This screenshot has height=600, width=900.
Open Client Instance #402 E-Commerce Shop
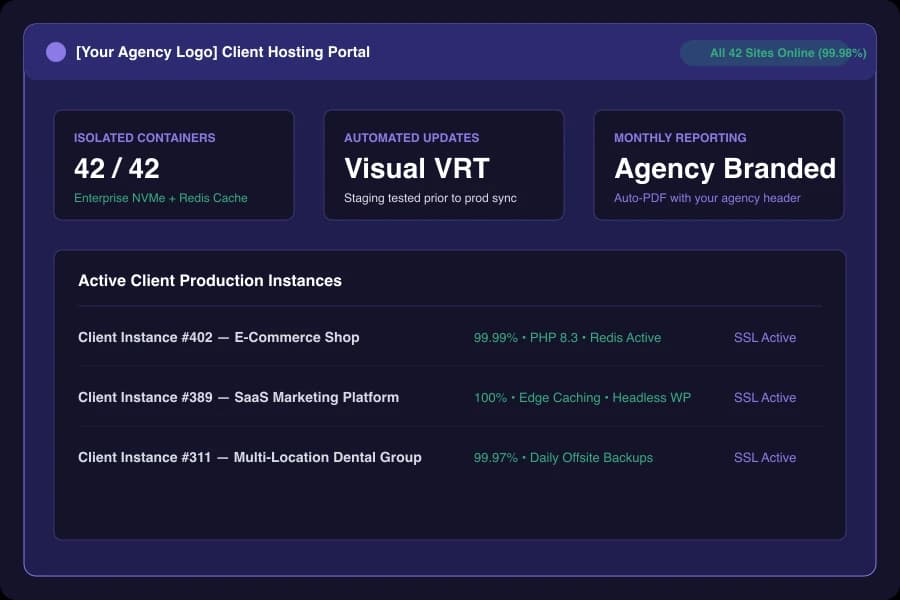click(x=219, y=338)
